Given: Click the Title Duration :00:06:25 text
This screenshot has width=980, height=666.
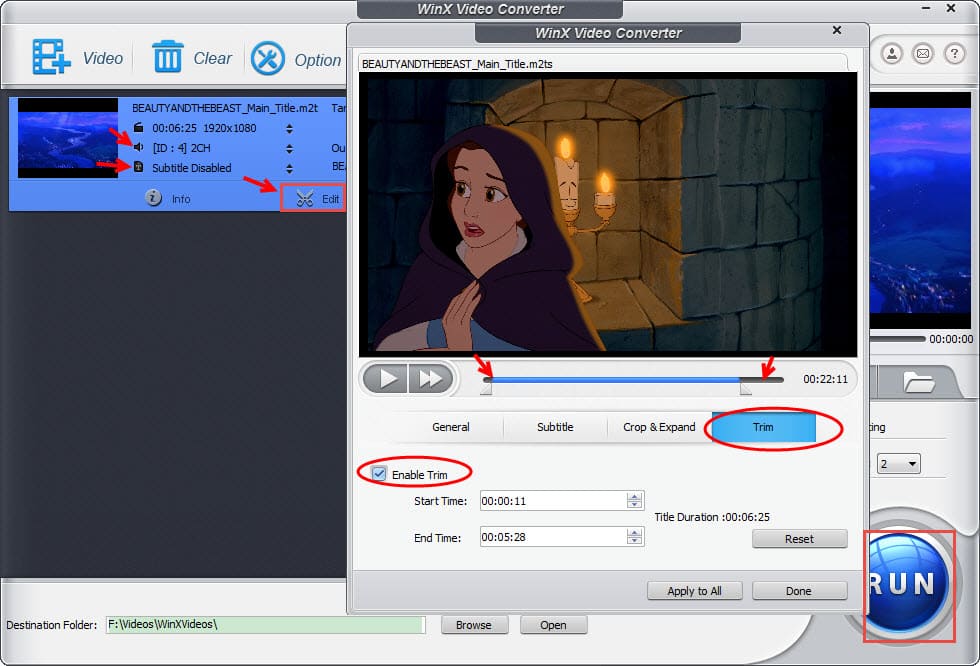Looking at the screenshot, I should pyautogui.click(x=712, y=517).
